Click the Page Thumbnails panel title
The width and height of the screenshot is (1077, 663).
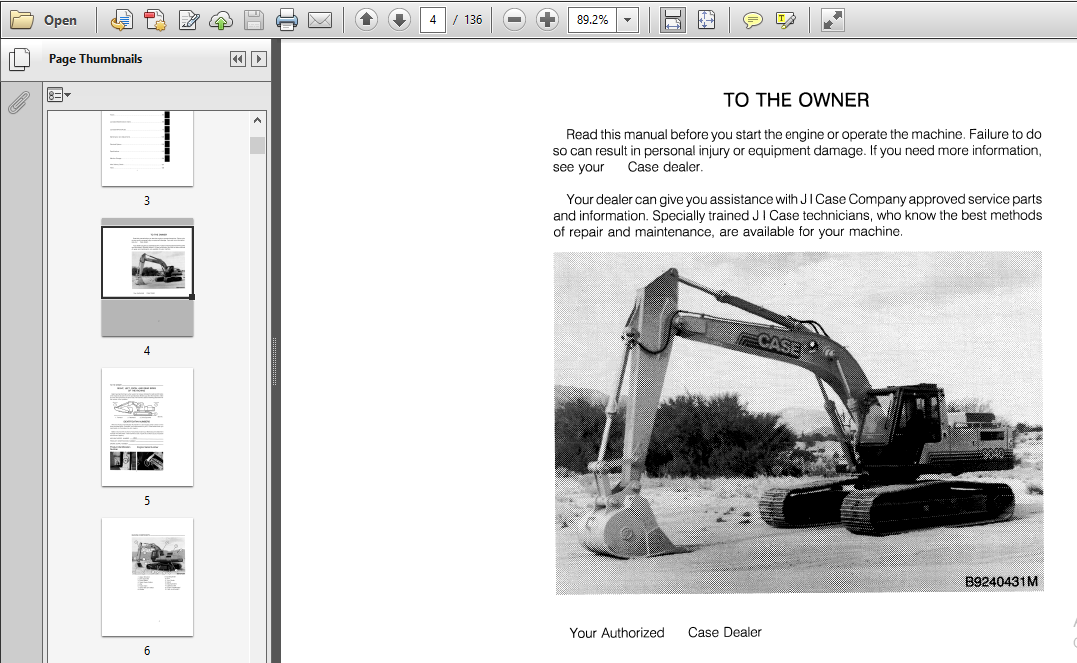click(95, 59)
